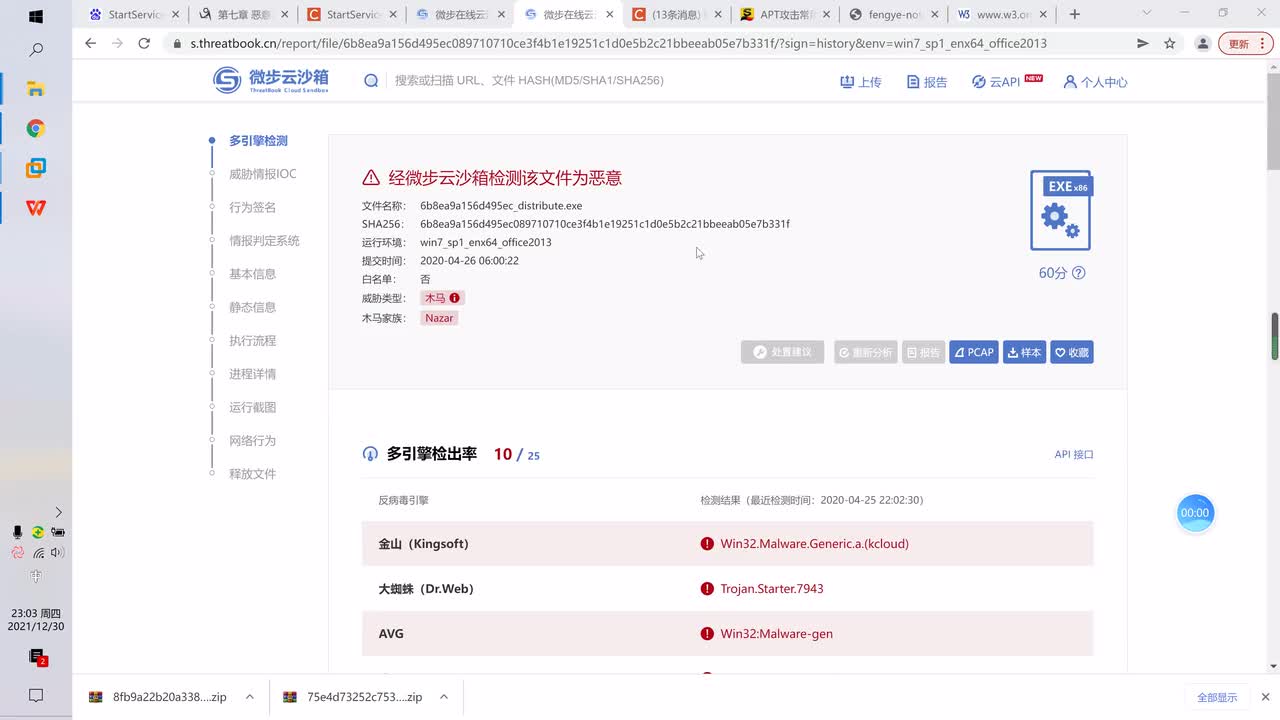Click the browser profile avatar icon
Screen dimensions: 1280x720
pyautogui.click(x=1203, y=44)
